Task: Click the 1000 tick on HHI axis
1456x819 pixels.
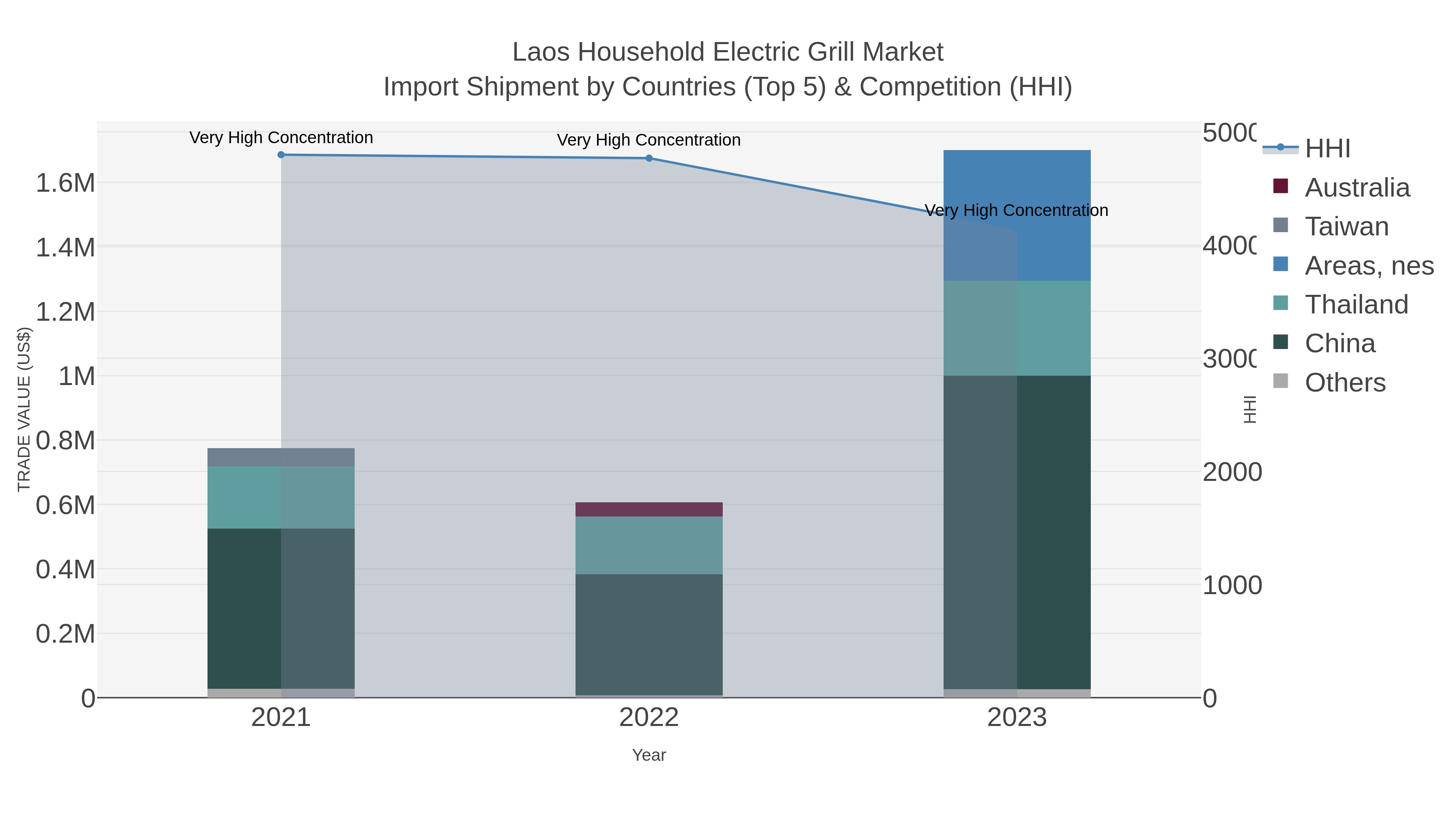Action: click(x=1232, y=585)
